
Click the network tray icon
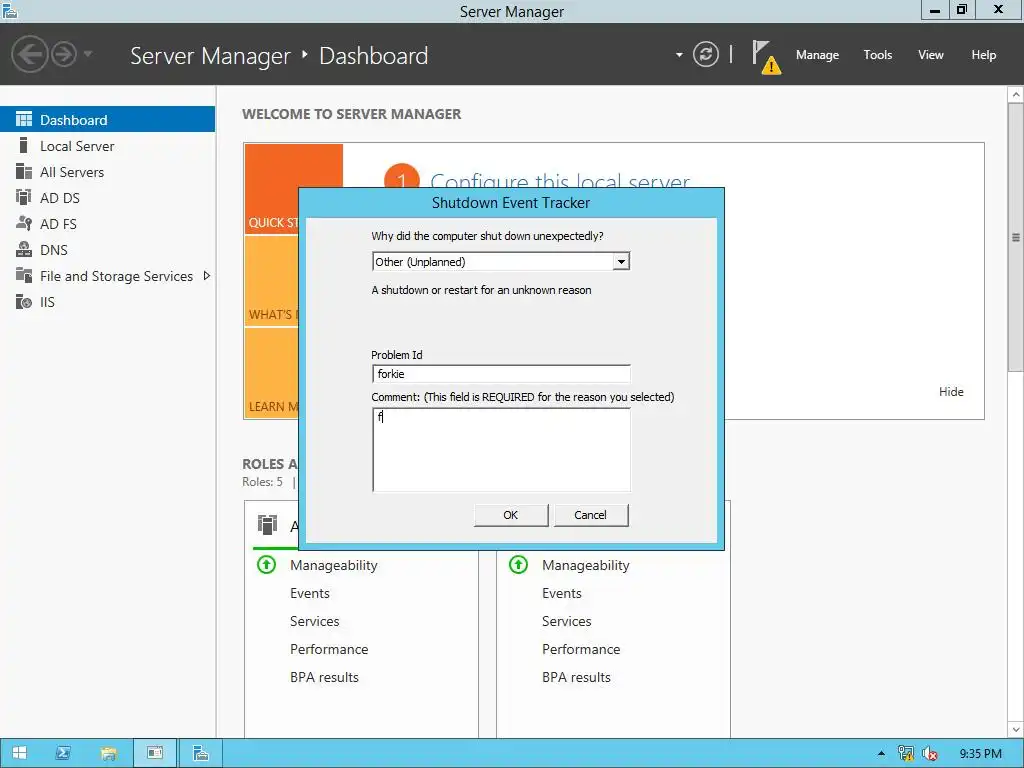coord(906,754)
